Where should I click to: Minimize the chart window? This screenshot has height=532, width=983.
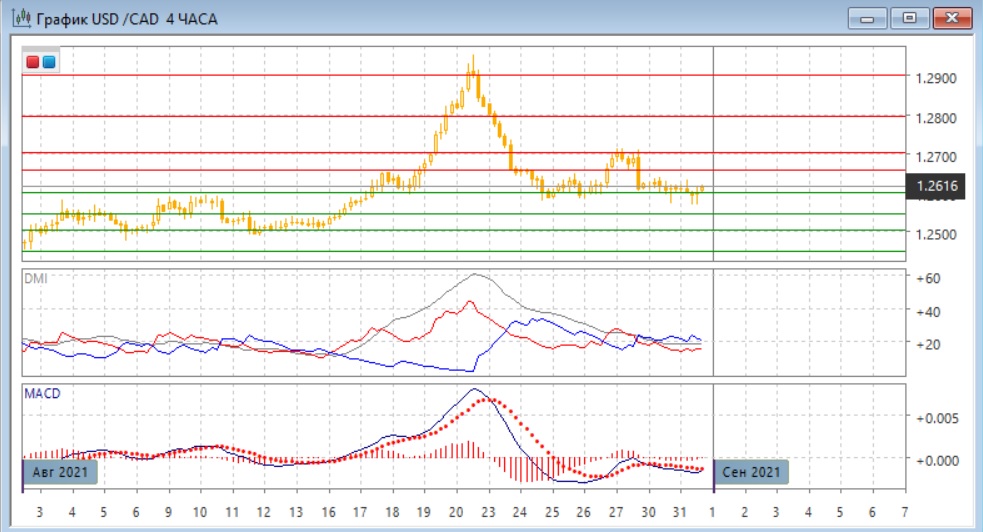(x=868, y=18)
